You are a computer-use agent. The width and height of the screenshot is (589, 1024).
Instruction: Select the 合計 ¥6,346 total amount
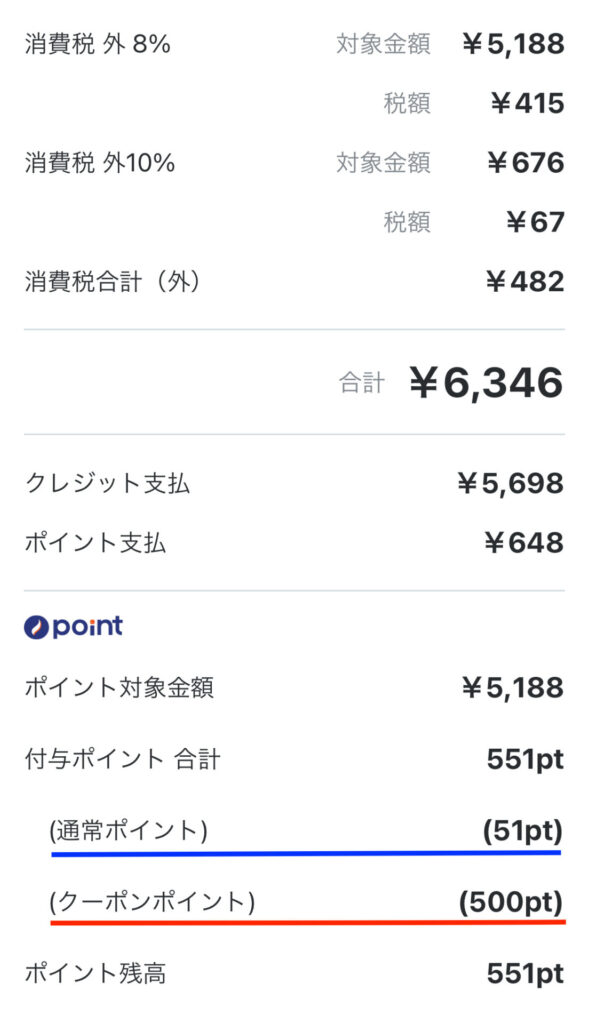point(486,382)
